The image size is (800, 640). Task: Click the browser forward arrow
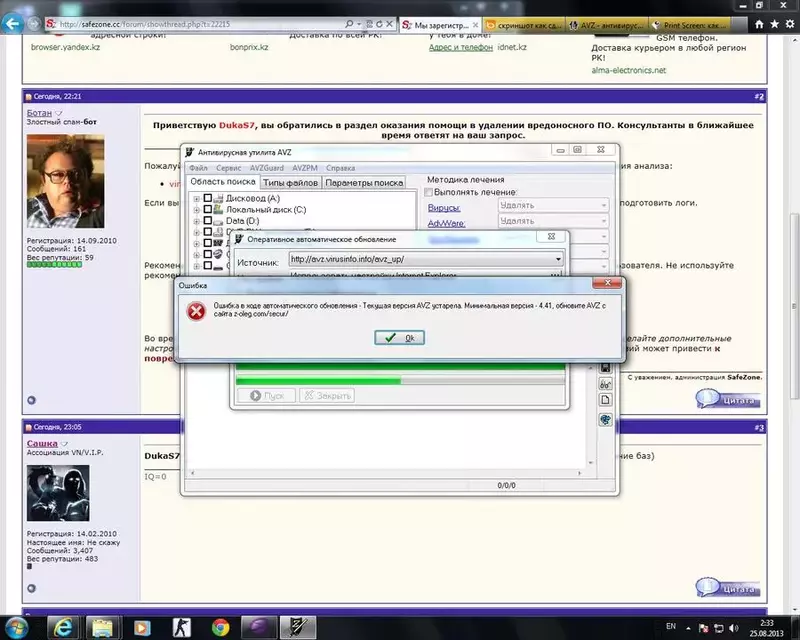tap(34, 23)
